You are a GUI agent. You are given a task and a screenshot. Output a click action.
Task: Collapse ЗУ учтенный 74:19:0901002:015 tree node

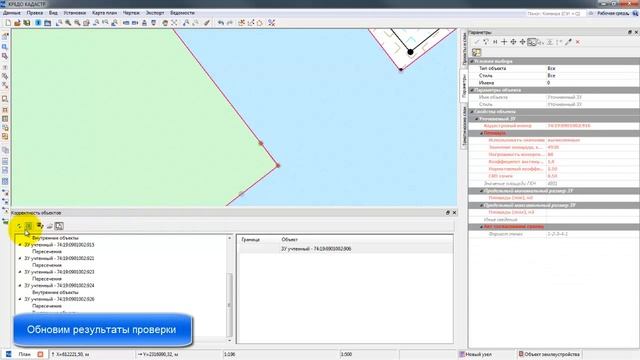point(20,245)
